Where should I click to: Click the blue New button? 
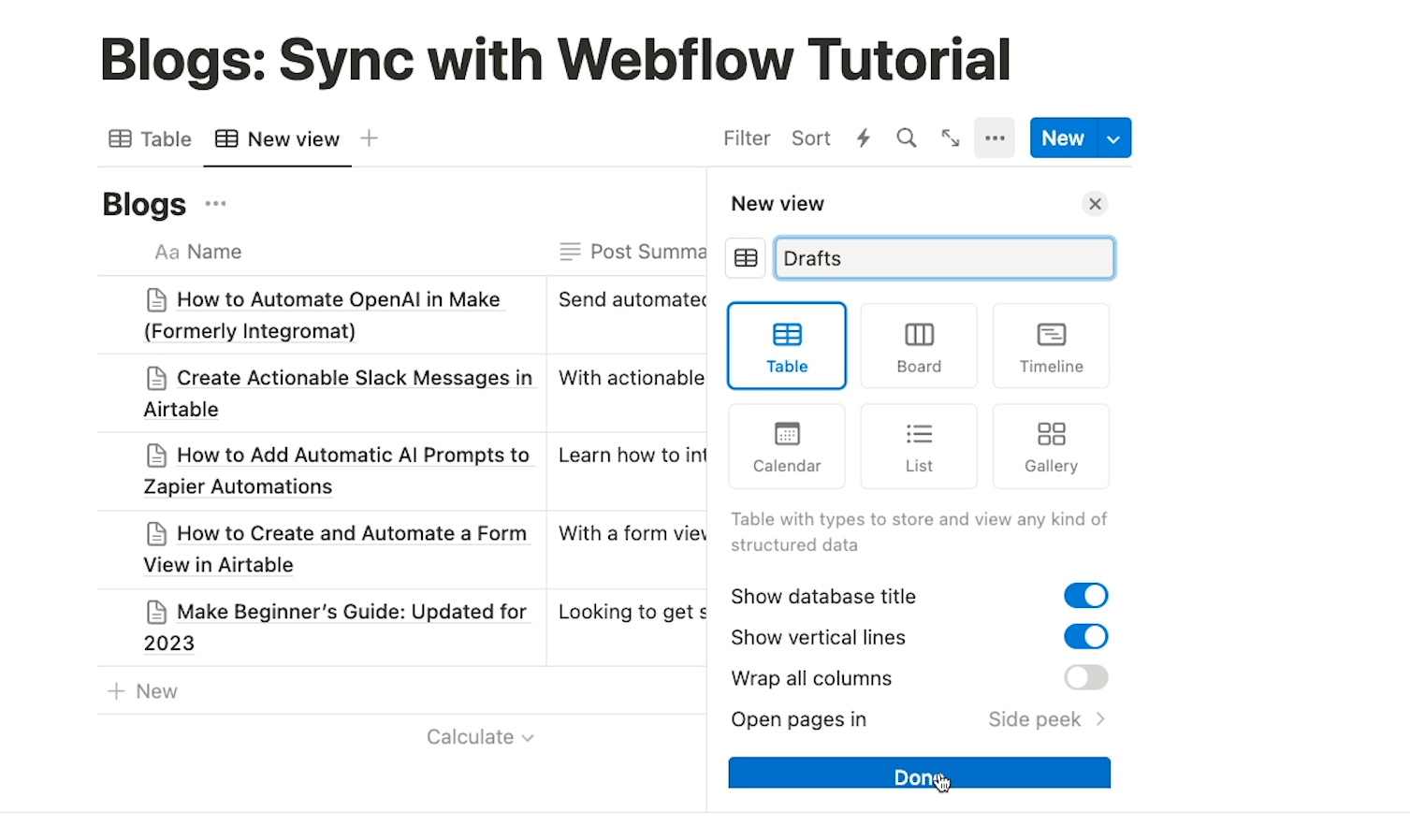tap(1063, 138)
